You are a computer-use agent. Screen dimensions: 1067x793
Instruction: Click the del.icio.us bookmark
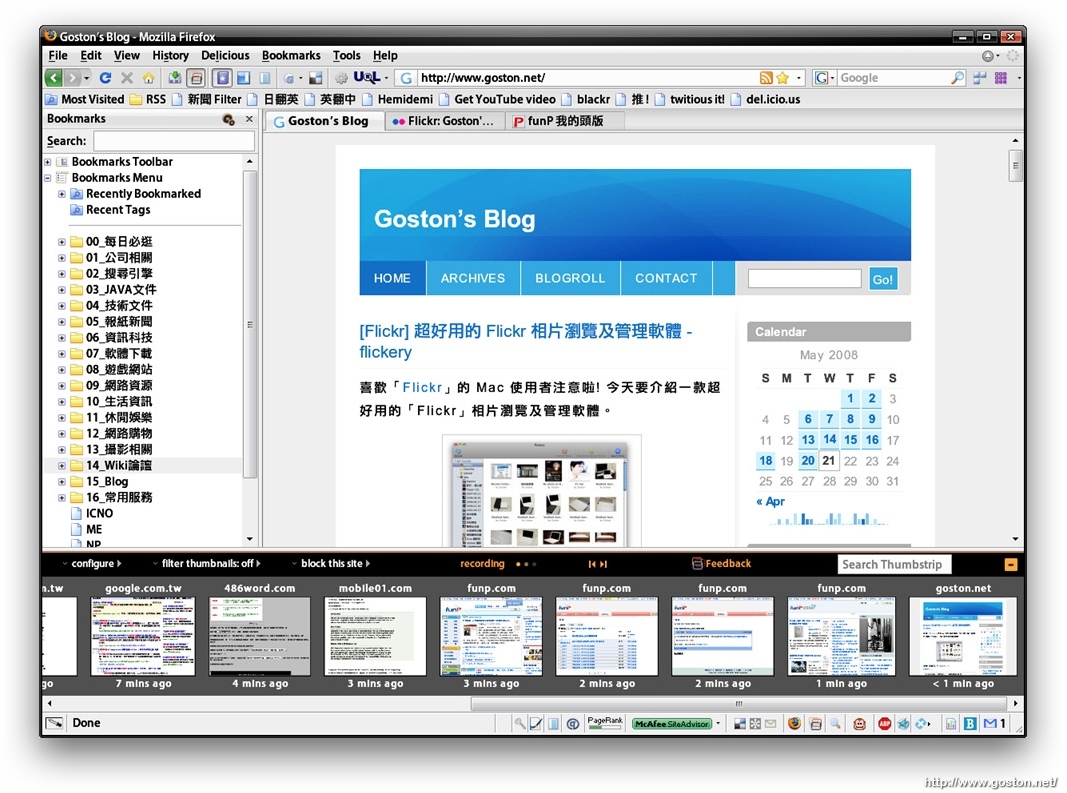(x=766, y=99)
